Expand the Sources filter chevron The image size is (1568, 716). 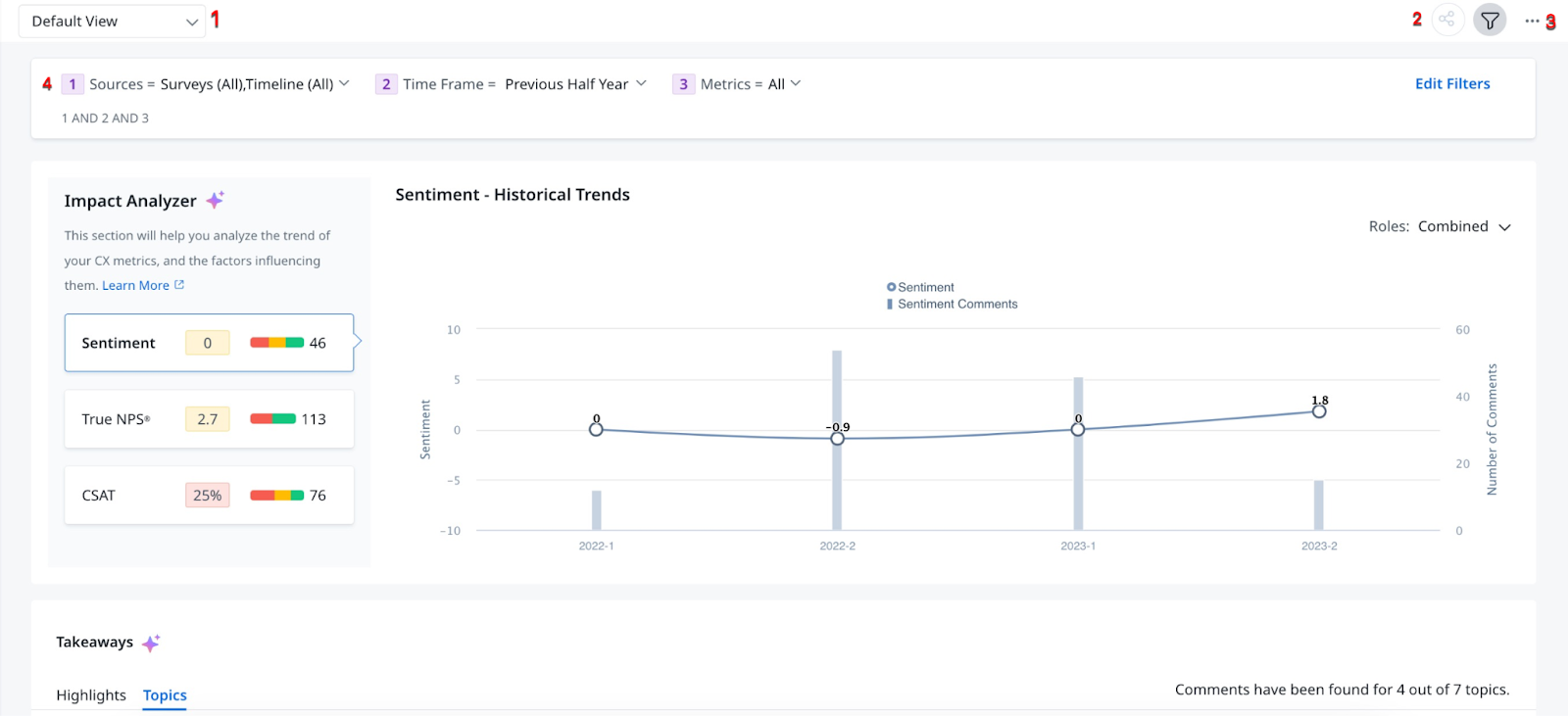(344, 83)
